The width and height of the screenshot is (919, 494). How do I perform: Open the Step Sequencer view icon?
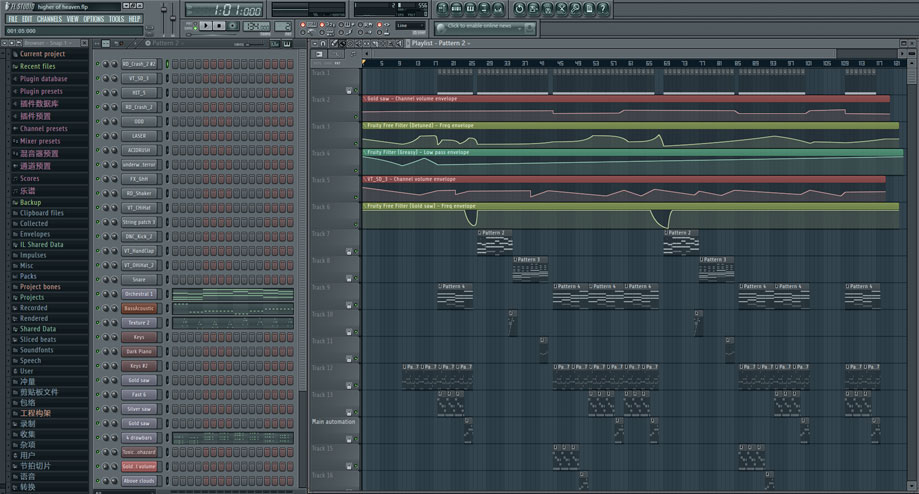pyautogui.click(x=457, y=9)
